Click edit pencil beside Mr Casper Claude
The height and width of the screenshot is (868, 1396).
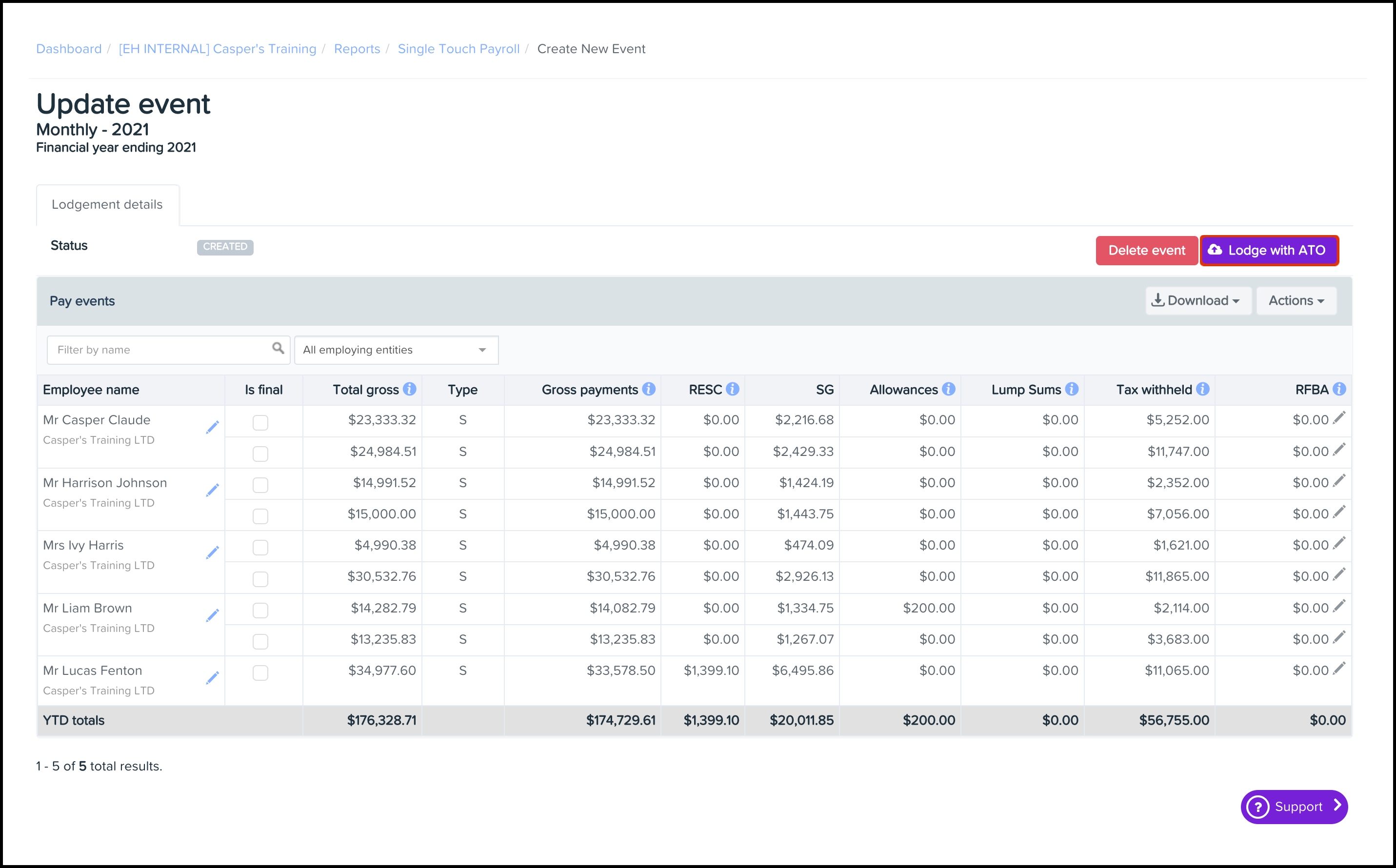click(x=213, y=427)
